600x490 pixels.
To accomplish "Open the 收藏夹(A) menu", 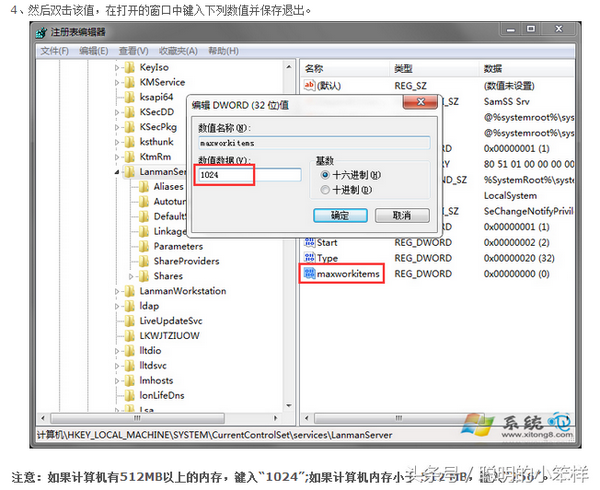I will point(178,51).
